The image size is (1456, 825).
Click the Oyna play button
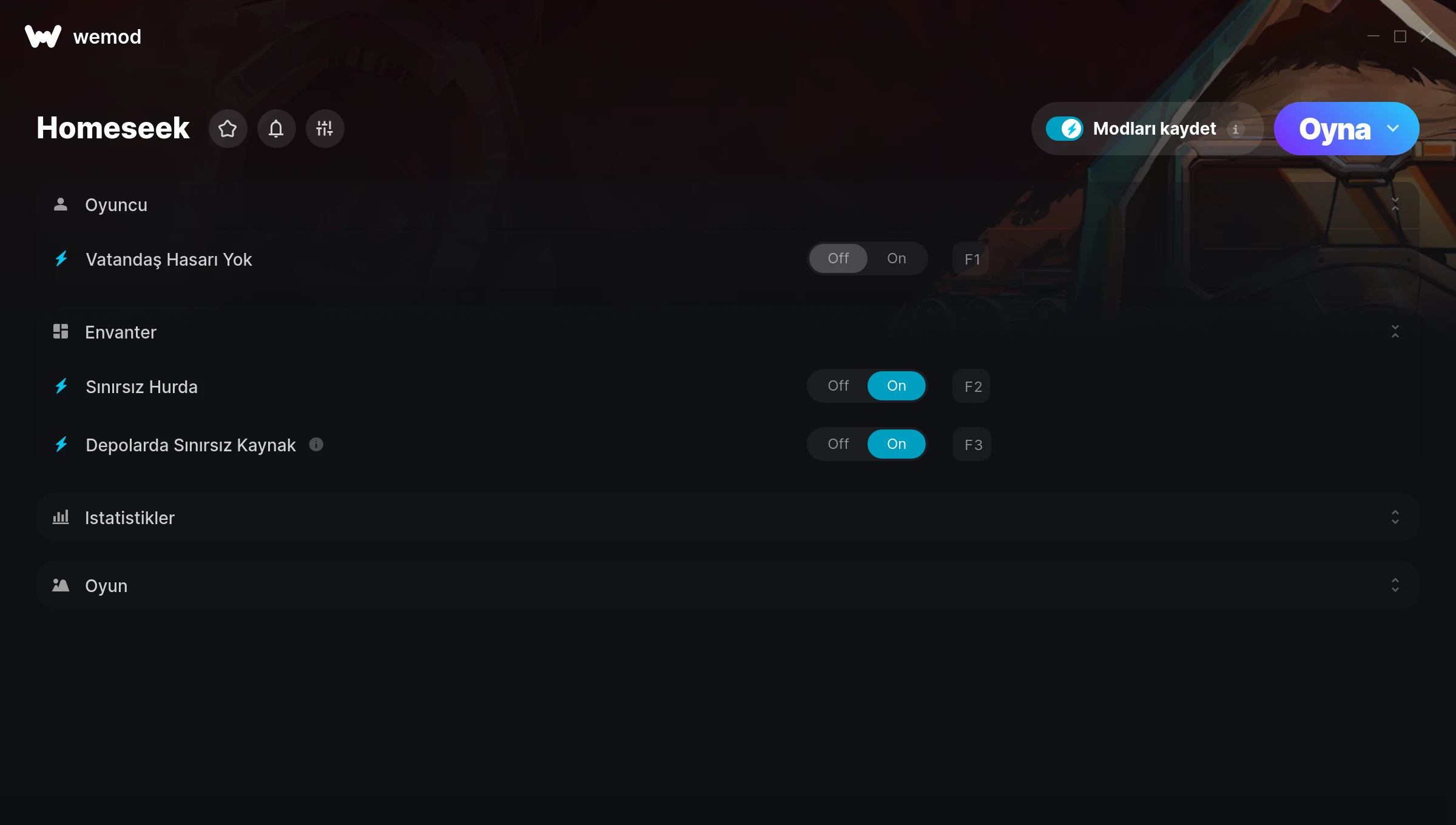click(1334, 129)
